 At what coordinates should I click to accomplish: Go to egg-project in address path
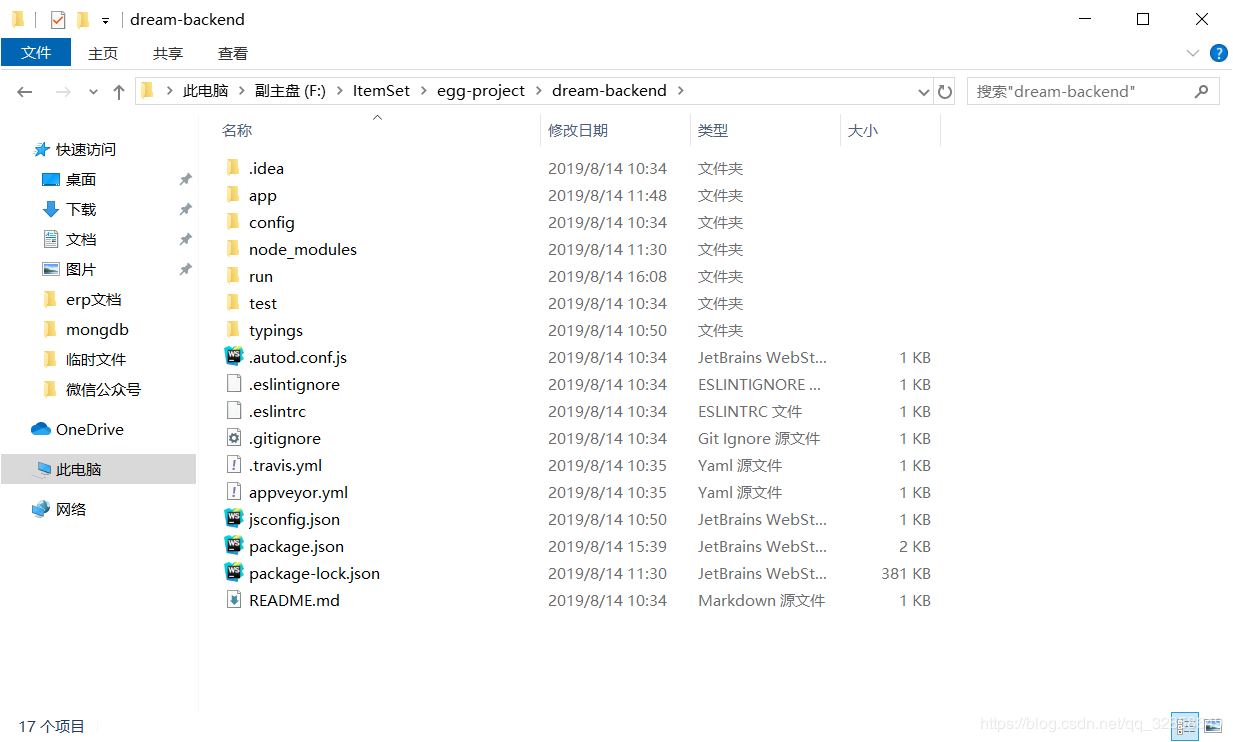click(x=481, y=91)
